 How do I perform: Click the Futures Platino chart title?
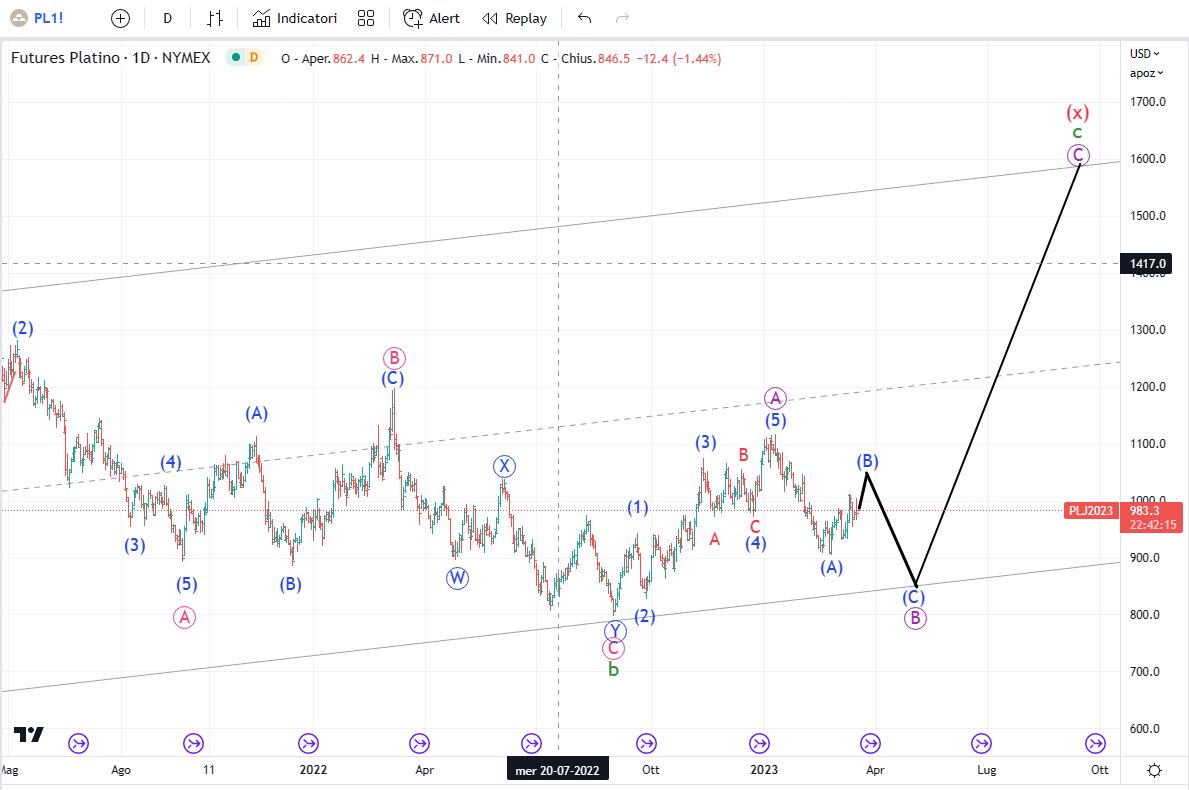(x=111, y=58)
